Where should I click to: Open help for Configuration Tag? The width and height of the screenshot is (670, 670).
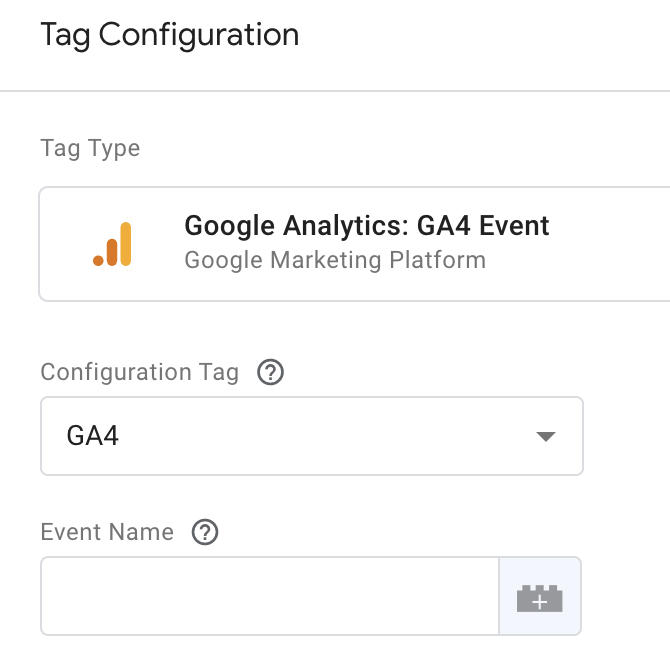point(270,373)
